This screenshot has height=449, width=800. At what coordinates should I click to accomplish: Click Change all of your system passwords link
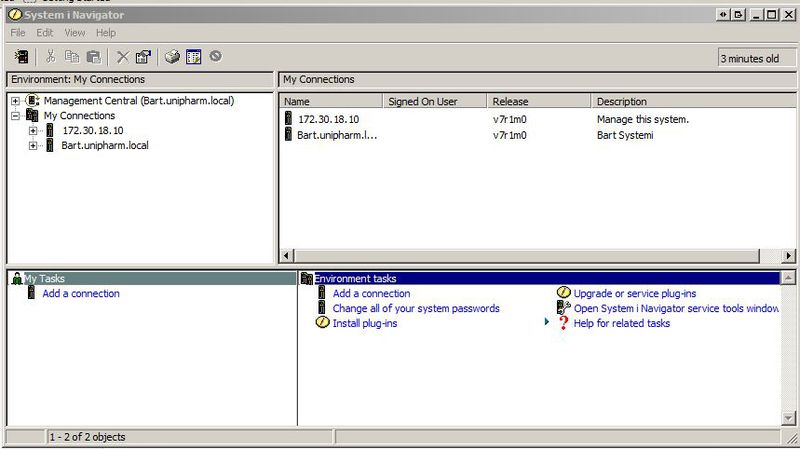416,308
